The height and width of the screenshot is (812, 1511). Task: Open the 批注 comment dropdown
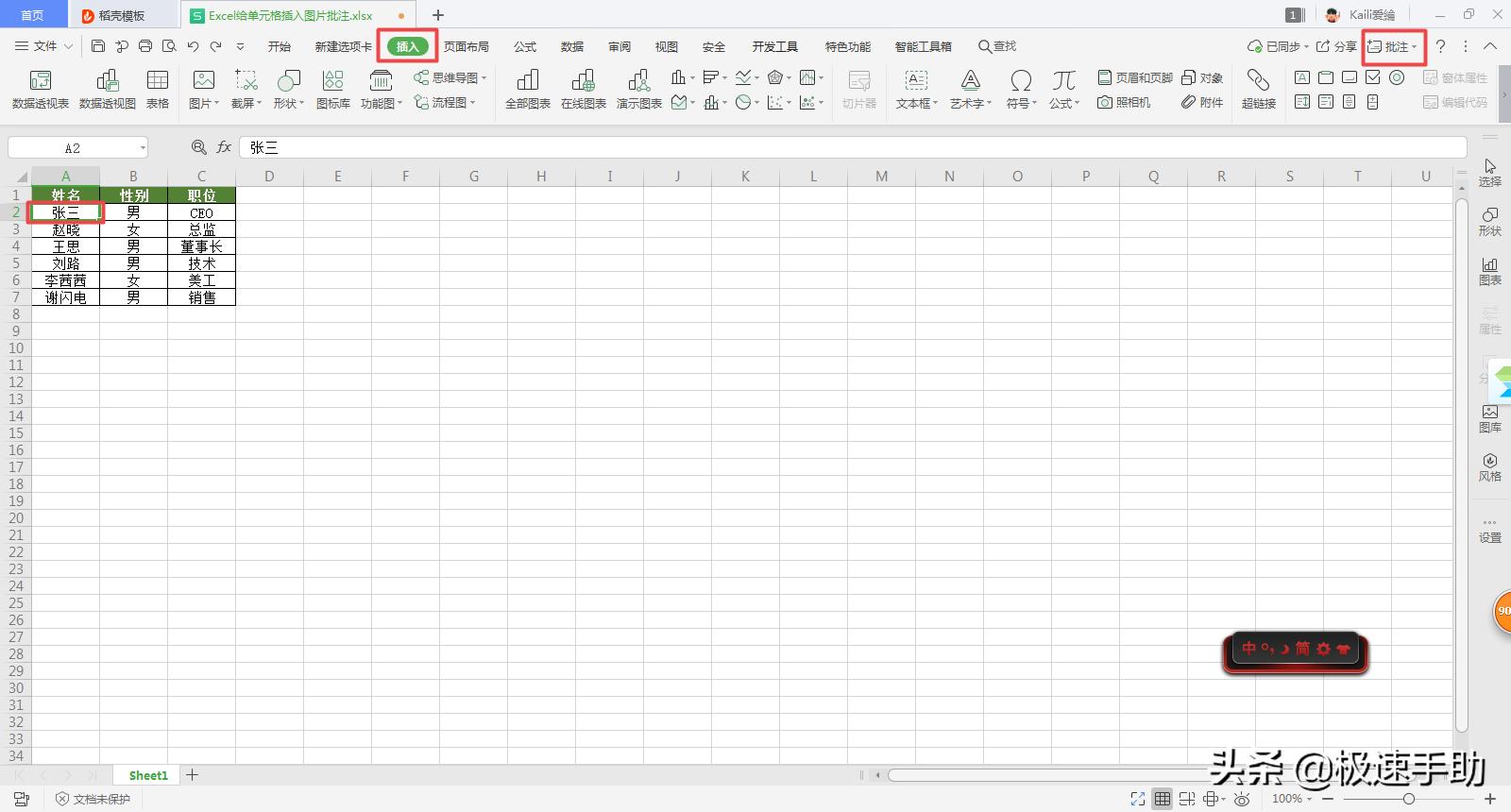[x=1394, y=46]
